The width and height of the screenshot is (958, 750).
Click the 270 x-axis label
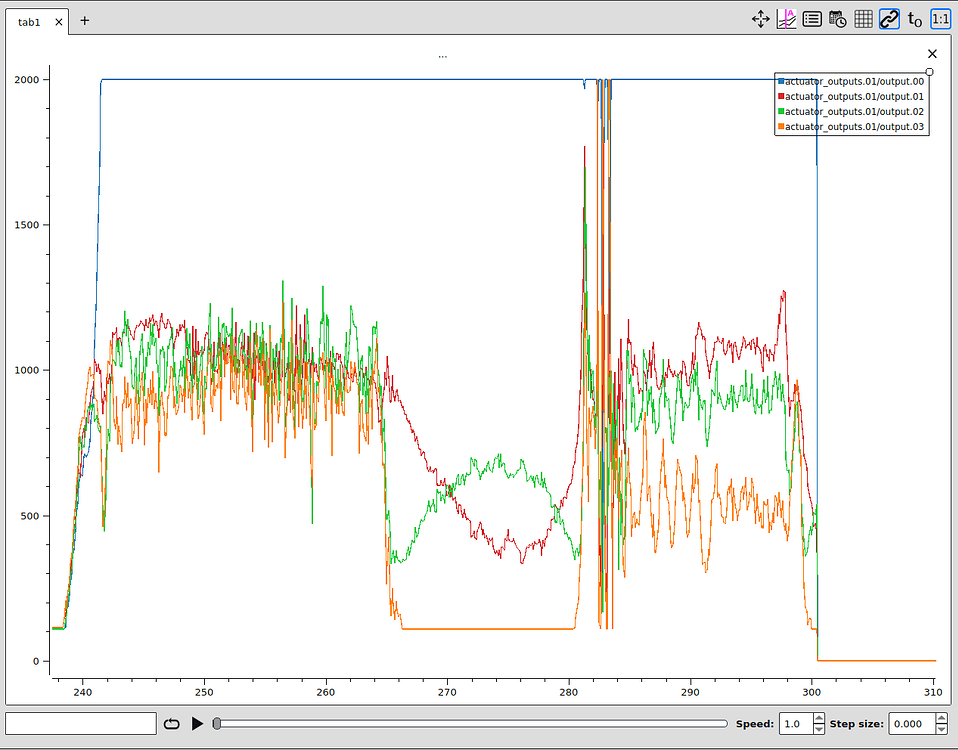point(447,692)
